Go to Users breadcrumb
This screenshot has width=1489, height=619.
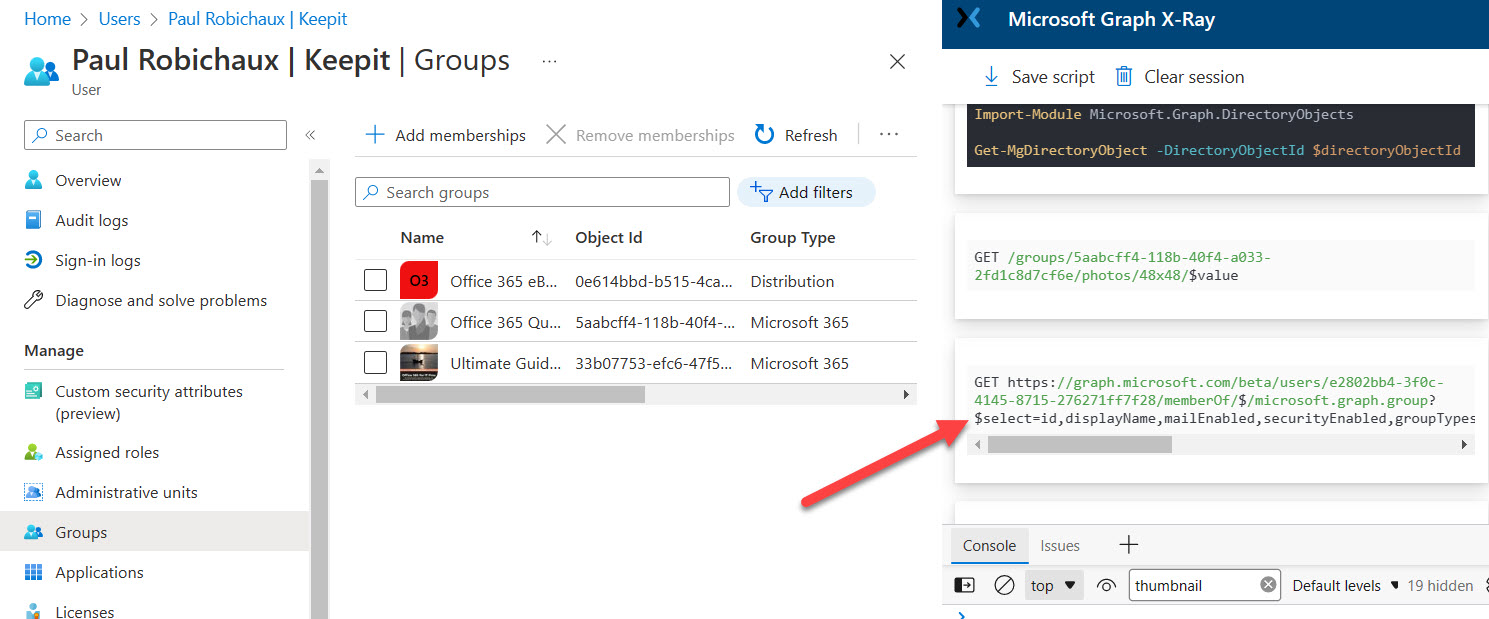tap(119, 19)
